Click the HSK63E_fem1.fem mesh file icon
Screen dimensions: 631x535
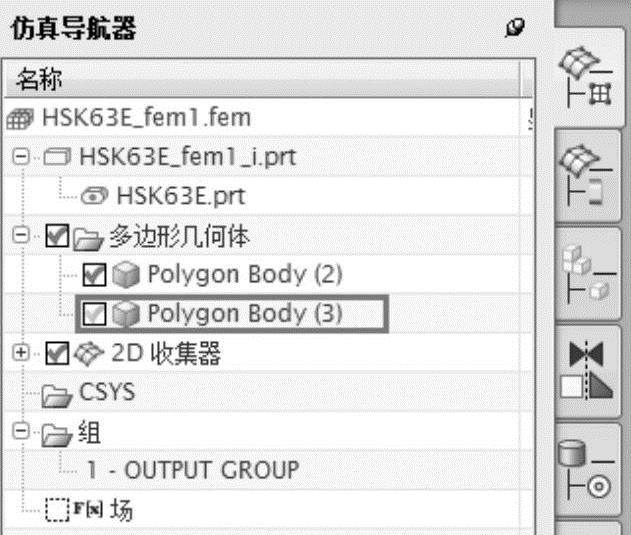pyautogui.click(x=20, y=118)
